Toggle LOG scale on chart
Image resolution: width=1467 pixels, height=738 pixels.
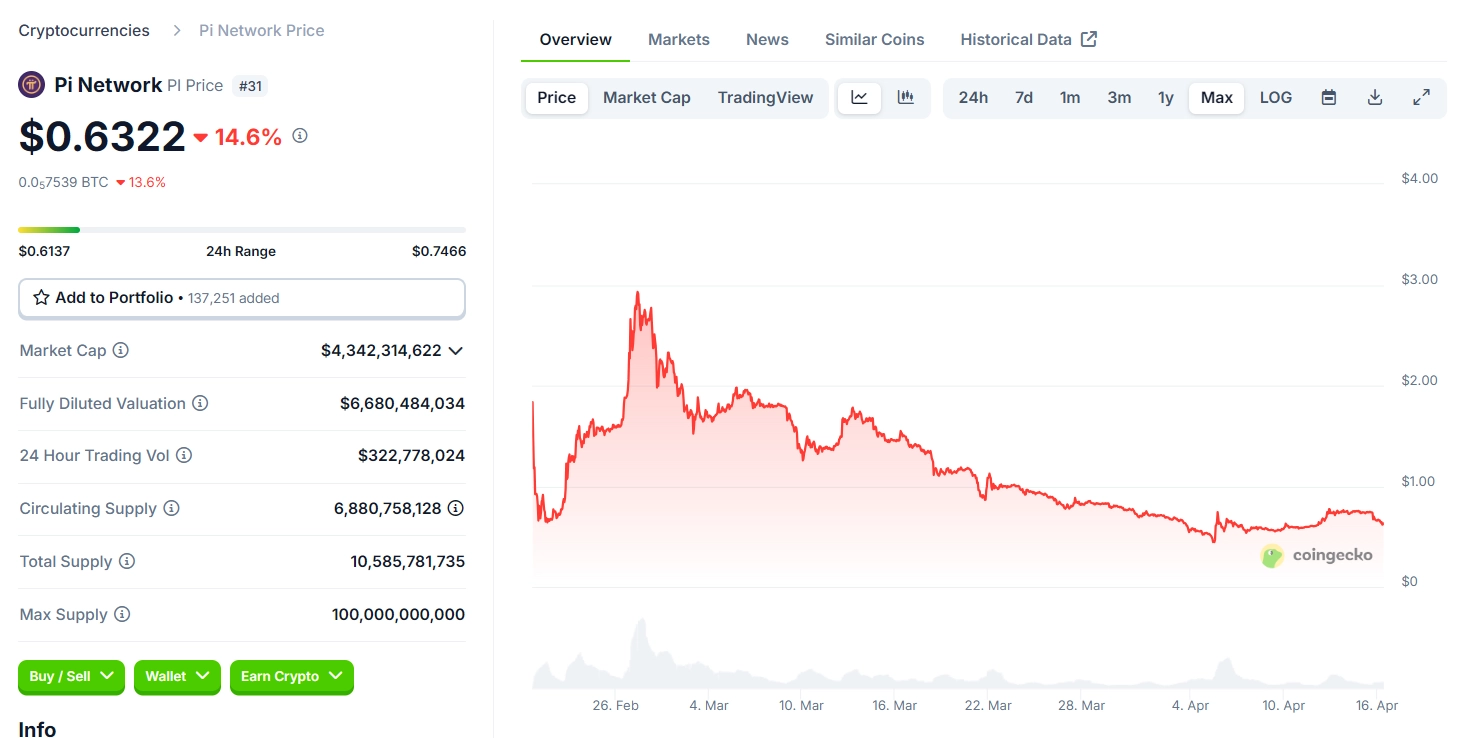(1276, 98)
